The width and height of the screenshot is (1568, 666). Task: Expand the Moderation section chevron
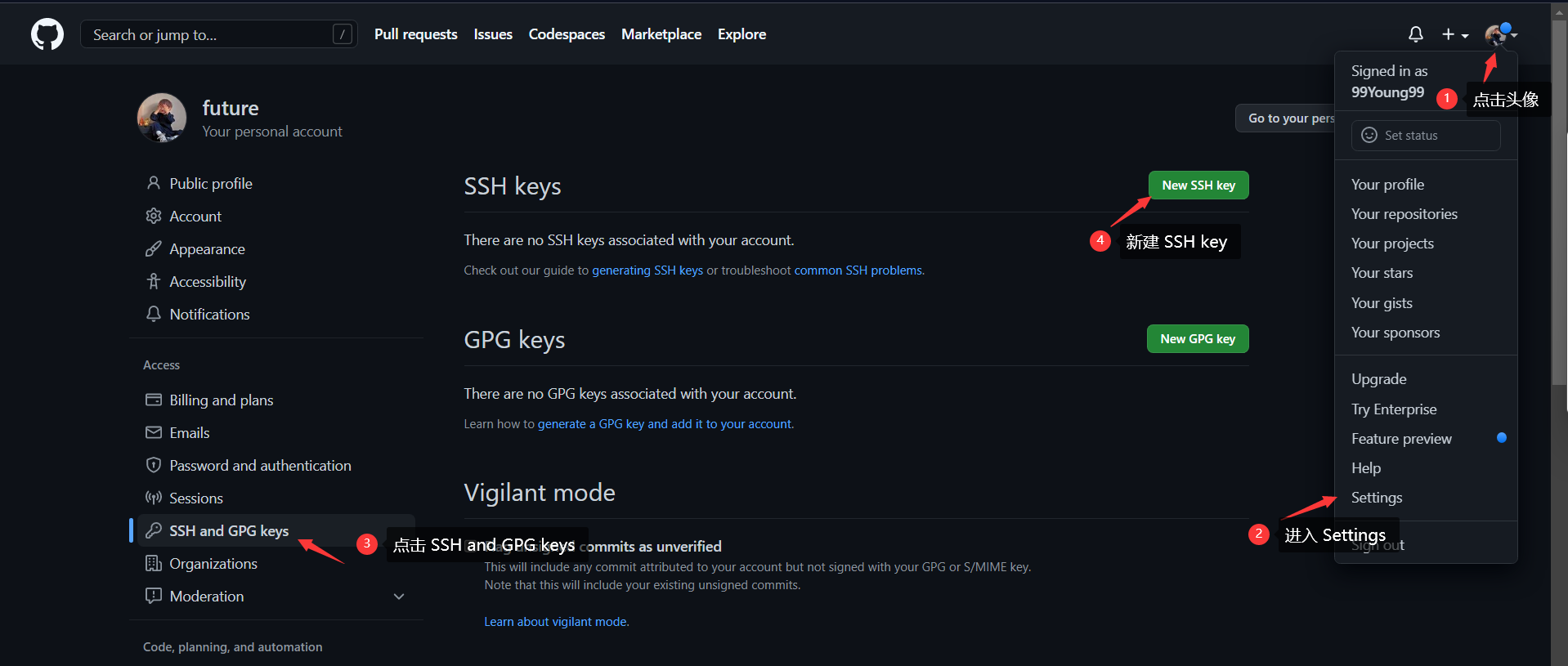pos(399,597)
